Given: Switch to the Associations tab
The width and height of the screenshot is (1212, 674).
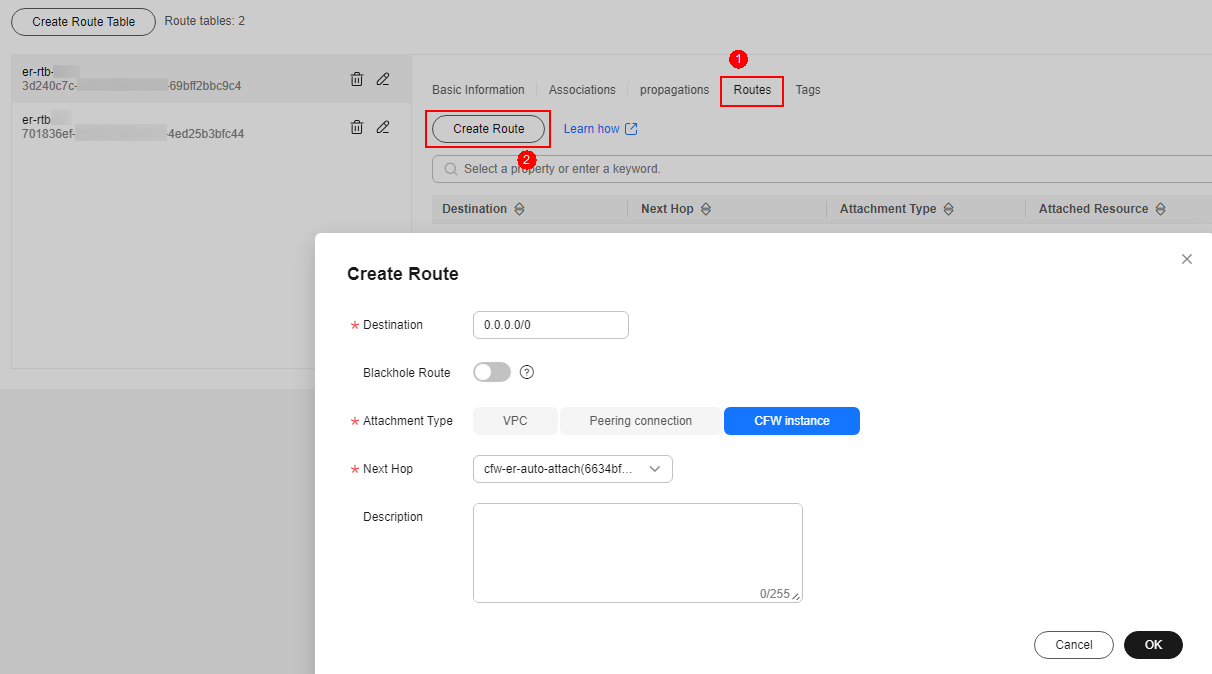Looking at the screenshot, I should (x=582, y=90).
